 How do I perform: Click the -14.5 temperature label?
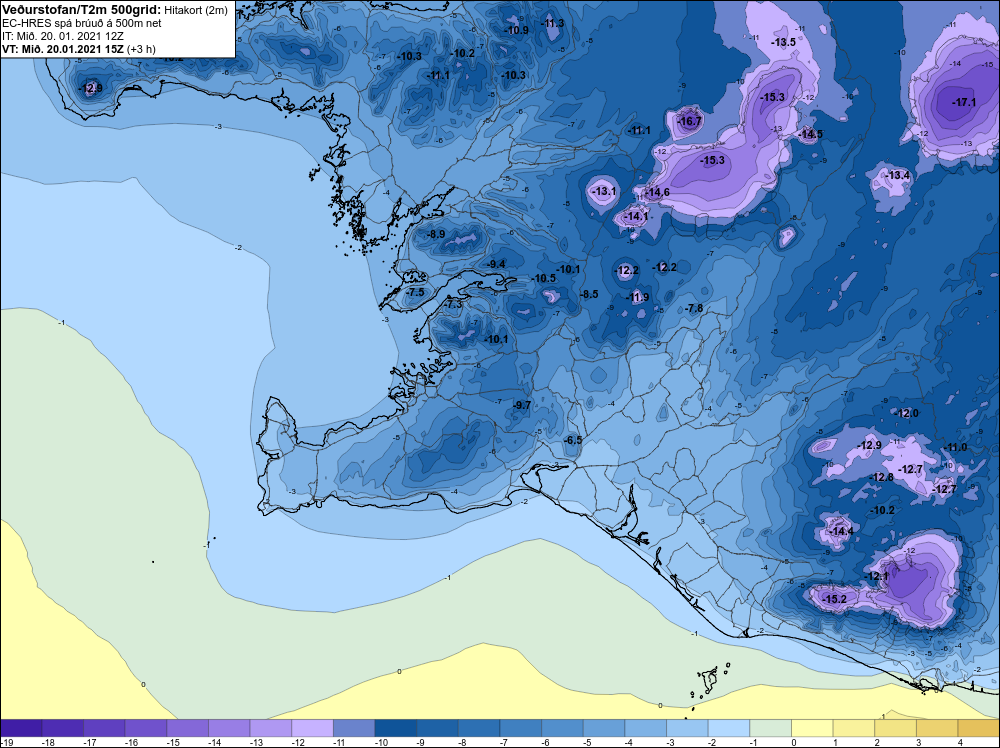[811, 134]
